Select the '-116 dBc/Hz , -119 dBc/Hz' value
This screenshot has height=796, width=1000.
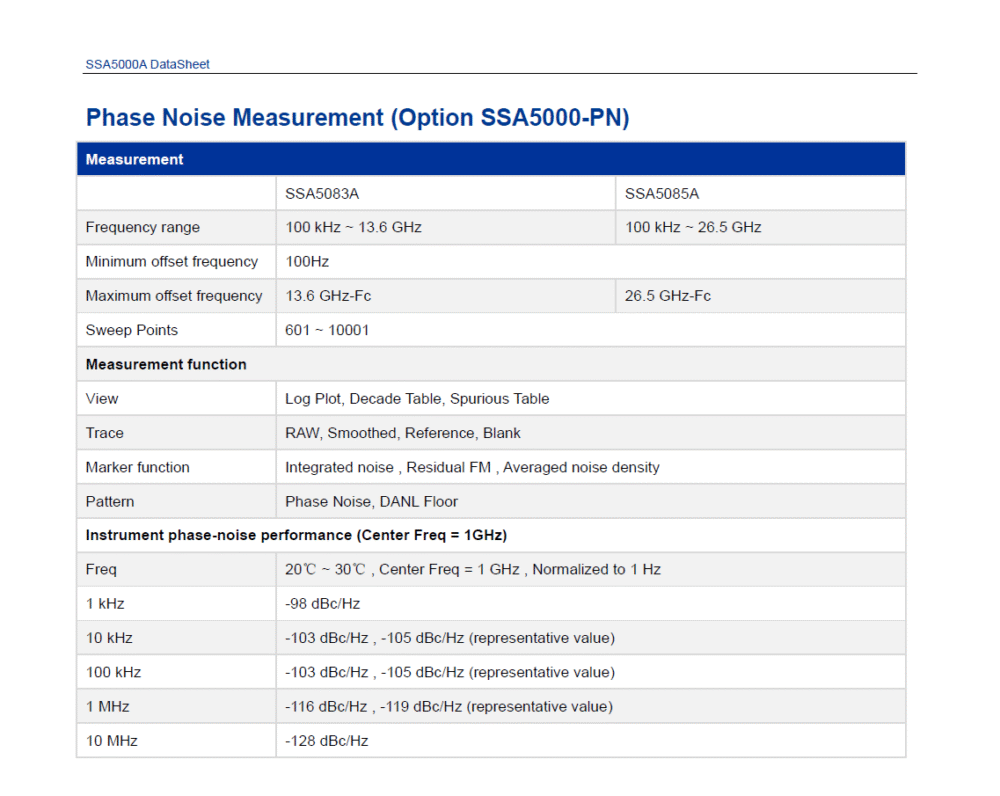[374, 707]
